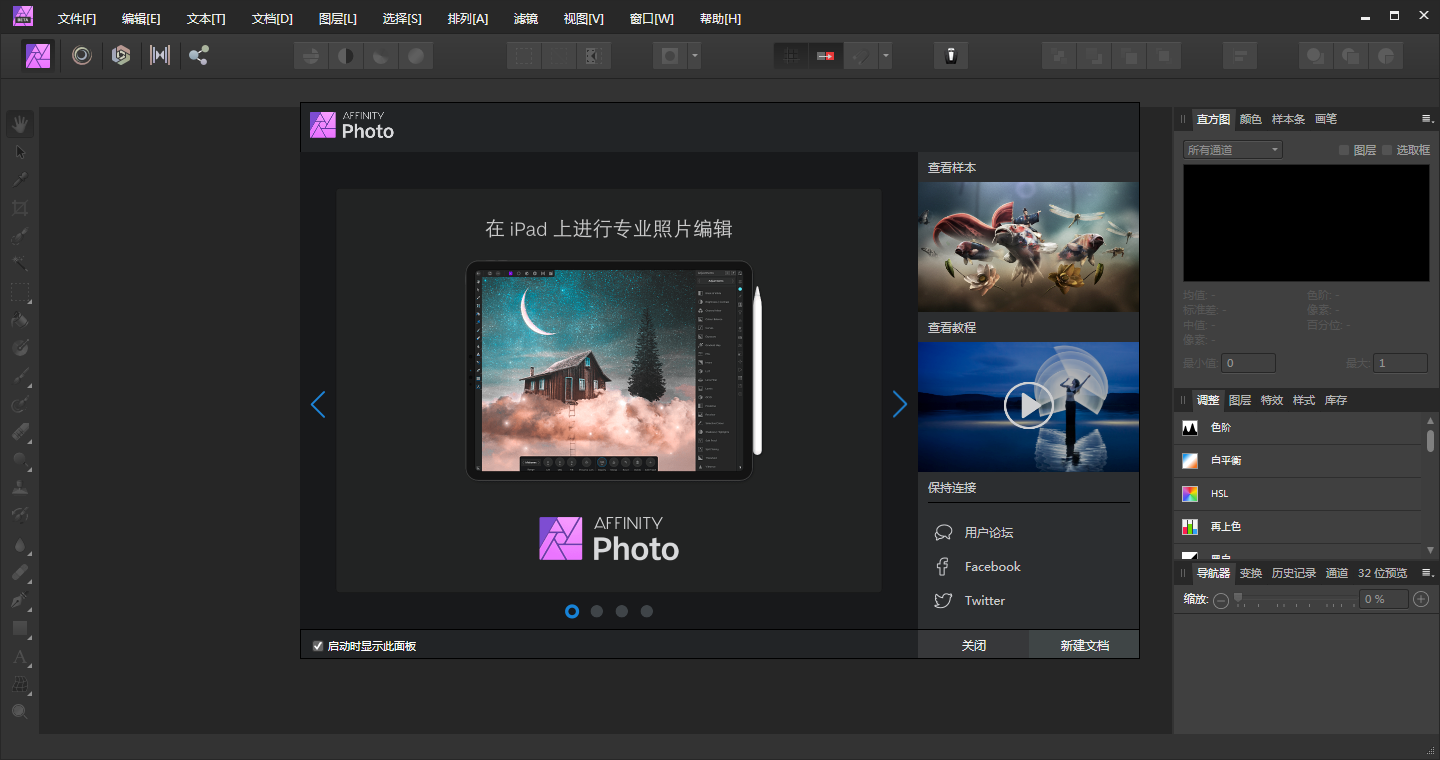This screenshot has width=1440, height=760.
Task: Select the Flood Fill bucket tool
Action: pos(20,320)
